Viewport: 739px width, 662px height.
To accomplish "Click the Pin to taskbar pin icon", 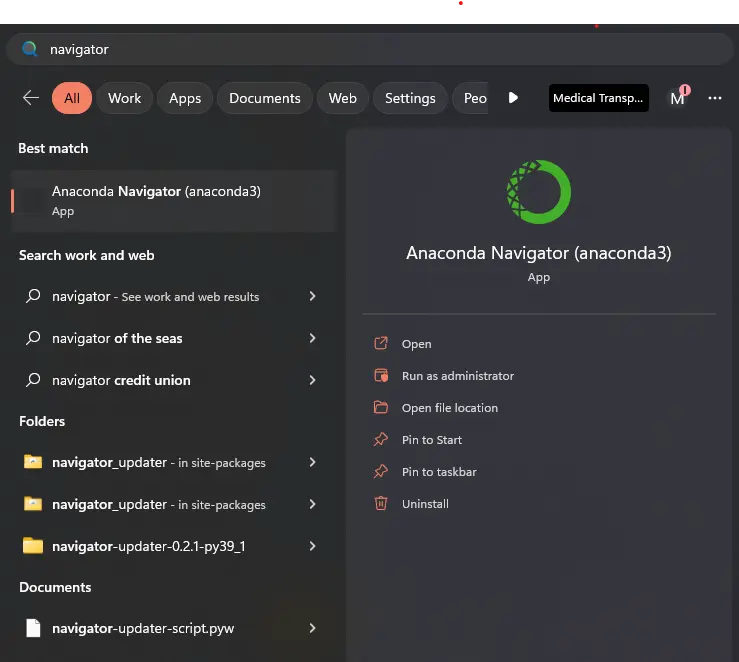I will (381, 471).
